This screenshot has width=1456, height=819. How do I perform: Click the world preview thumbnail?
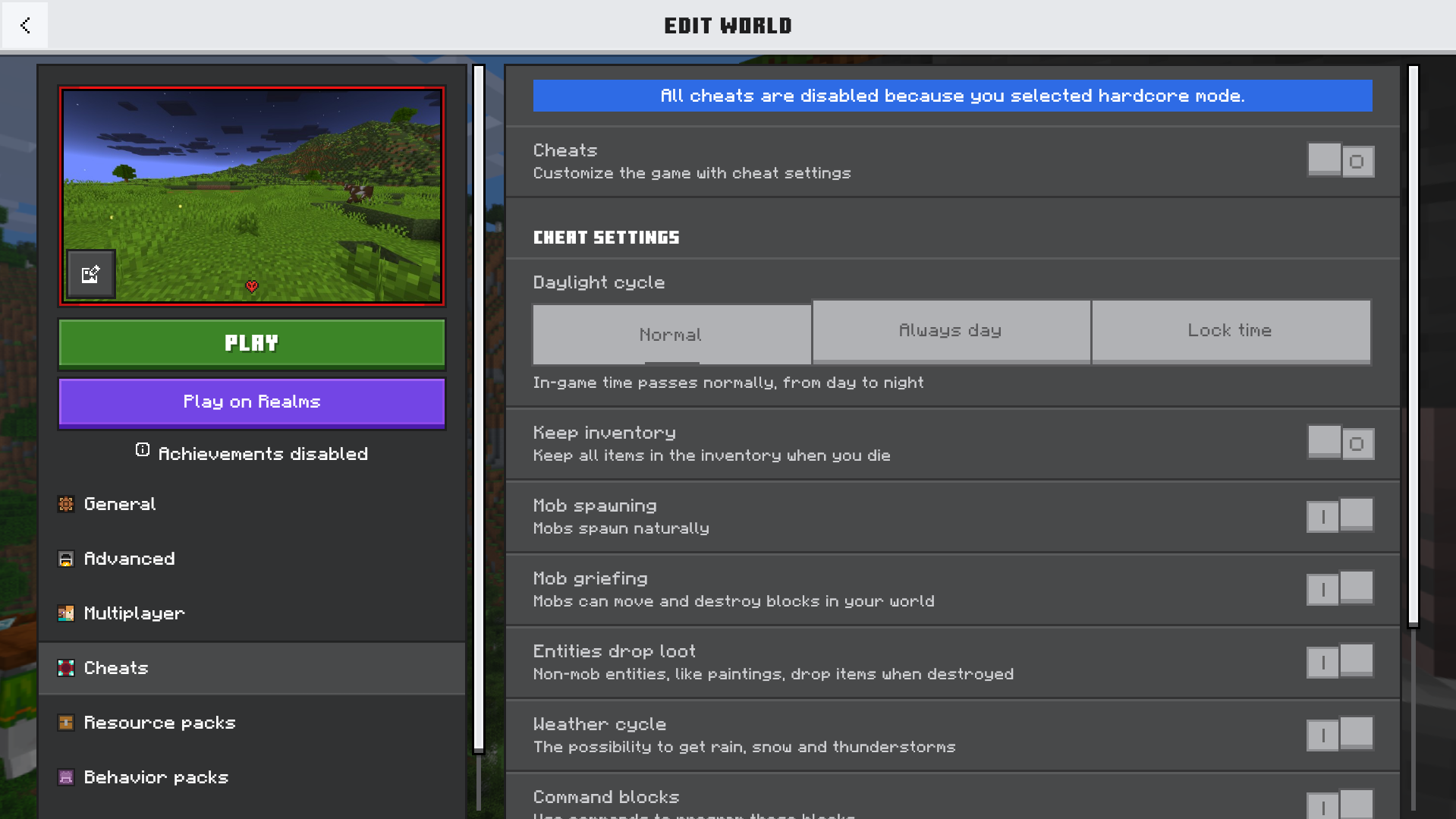point(252,196)
